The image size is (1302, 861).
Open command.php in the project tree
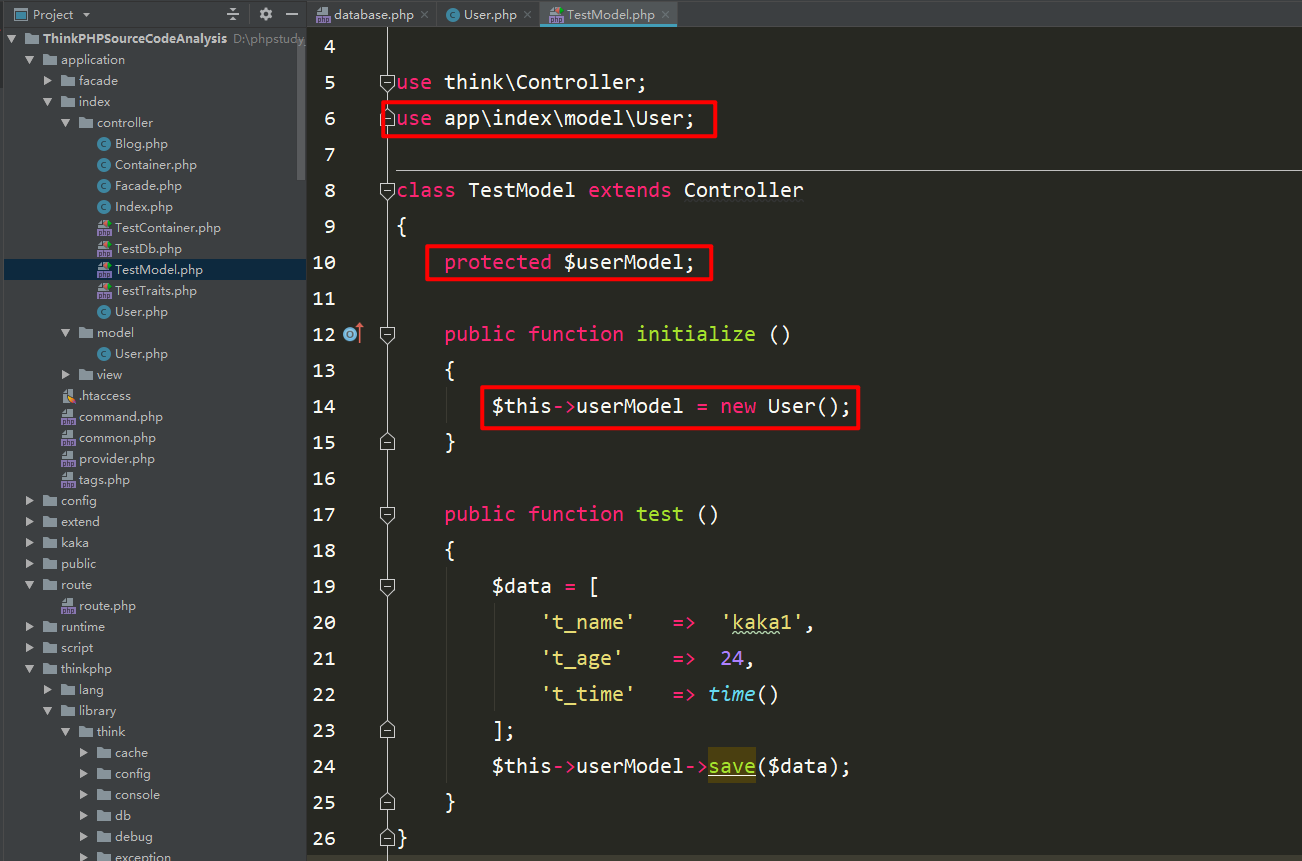point(120,417)
